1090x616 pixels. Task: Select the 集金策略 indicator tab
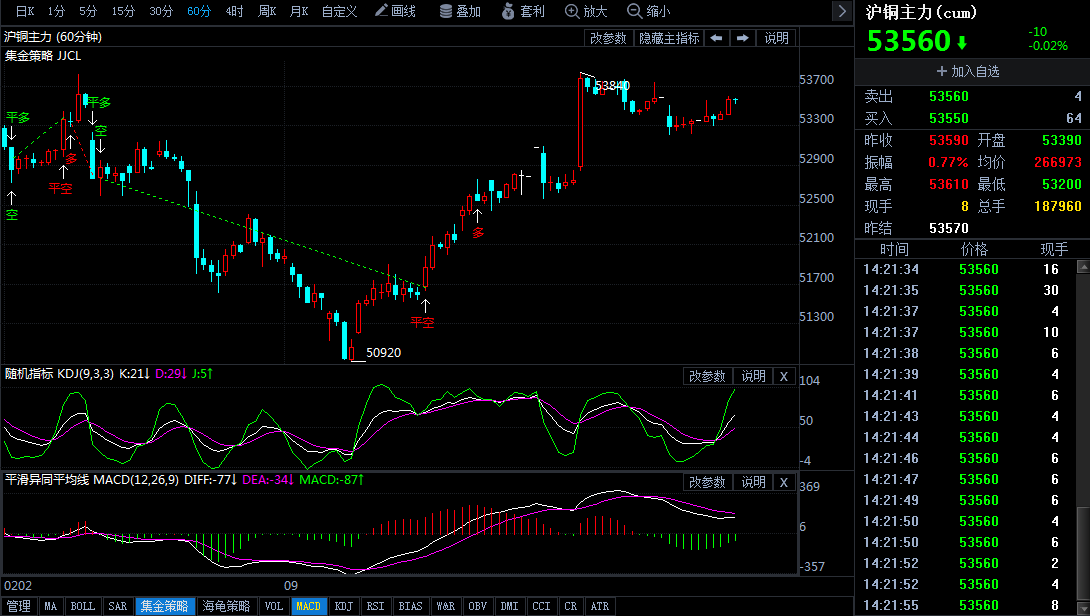[165, 606]
